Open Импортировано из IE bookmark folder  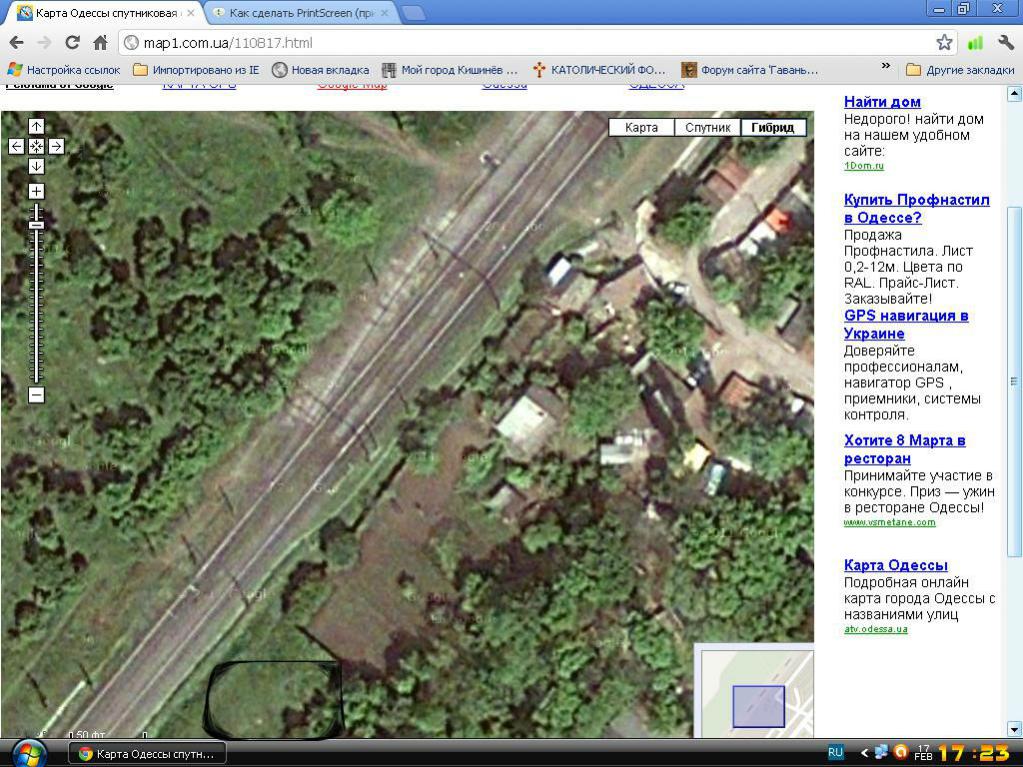pos(196,70)
